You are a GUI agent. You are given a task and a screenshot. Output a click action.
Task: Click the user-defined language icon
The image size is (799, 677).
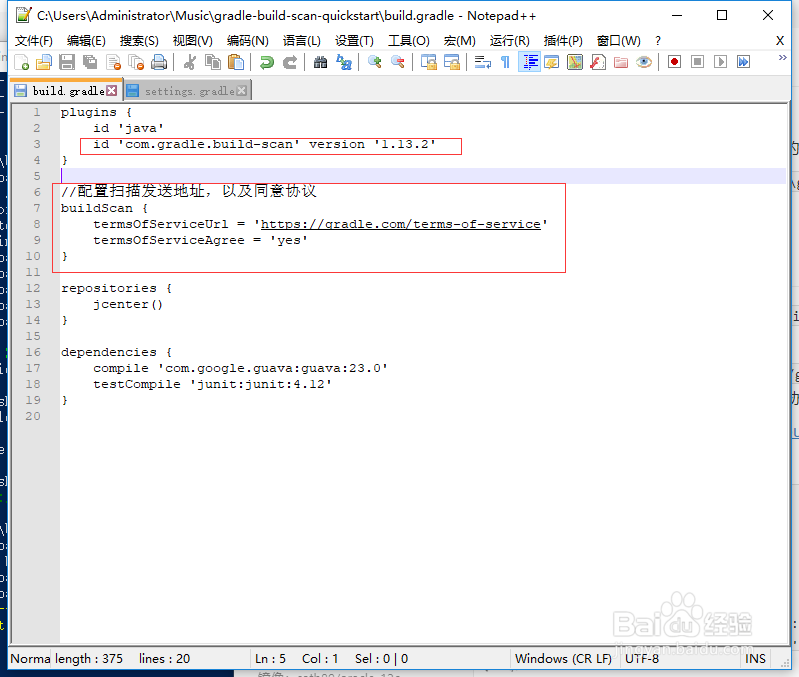[x=551, y=62]
